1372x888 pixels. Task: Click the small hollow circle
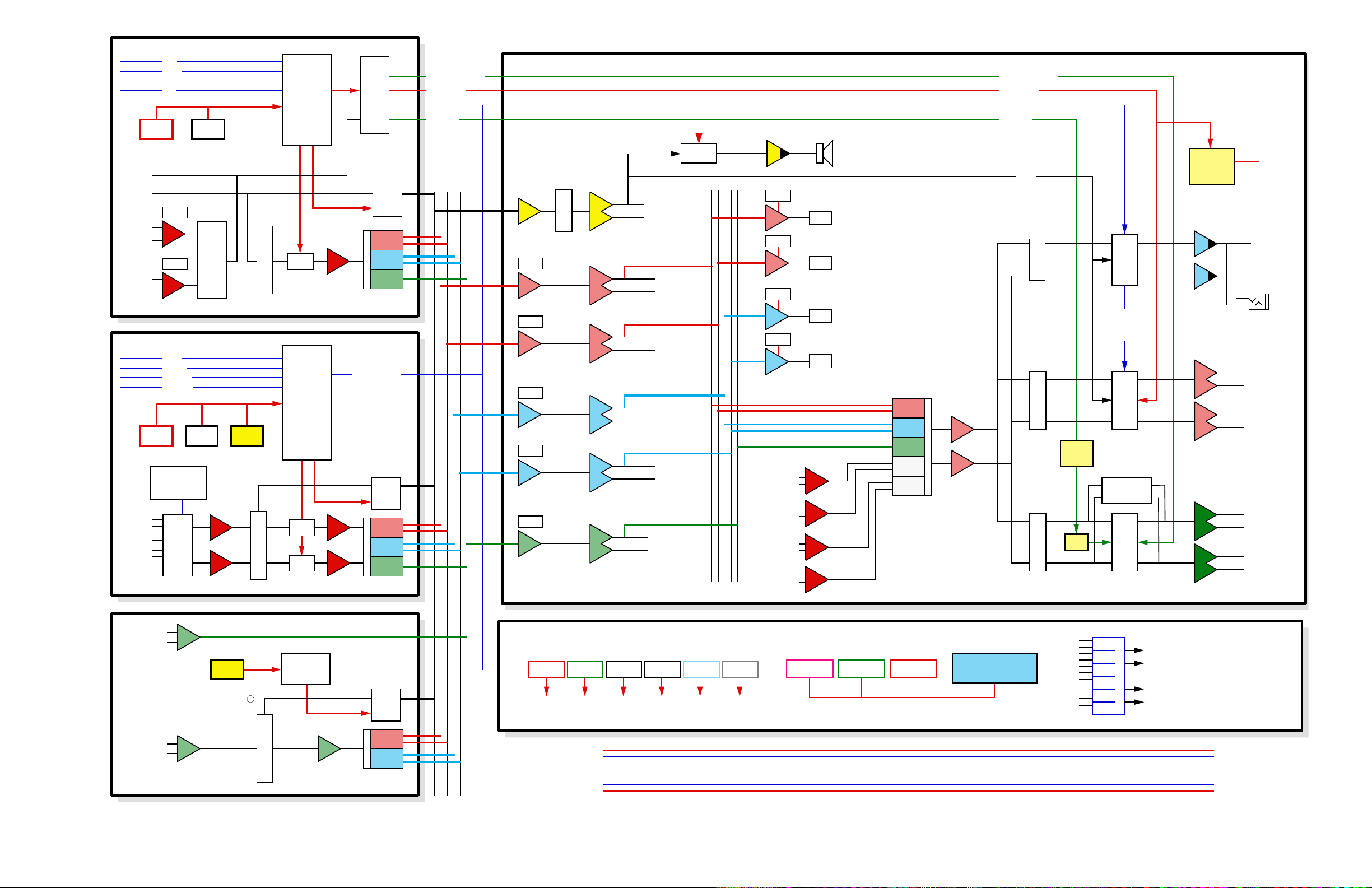[x=250, y=699]
